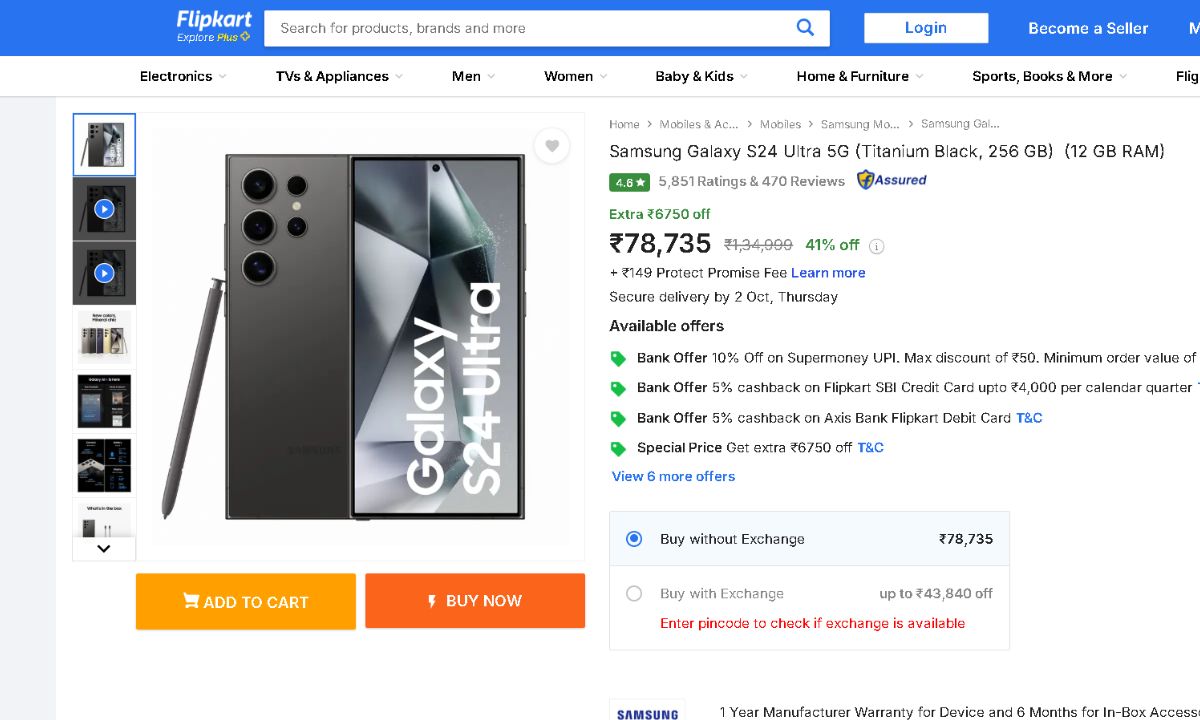This screenshot has height=720, width=1200.
Task: Click the product search input field
Action: pos(530,28)
